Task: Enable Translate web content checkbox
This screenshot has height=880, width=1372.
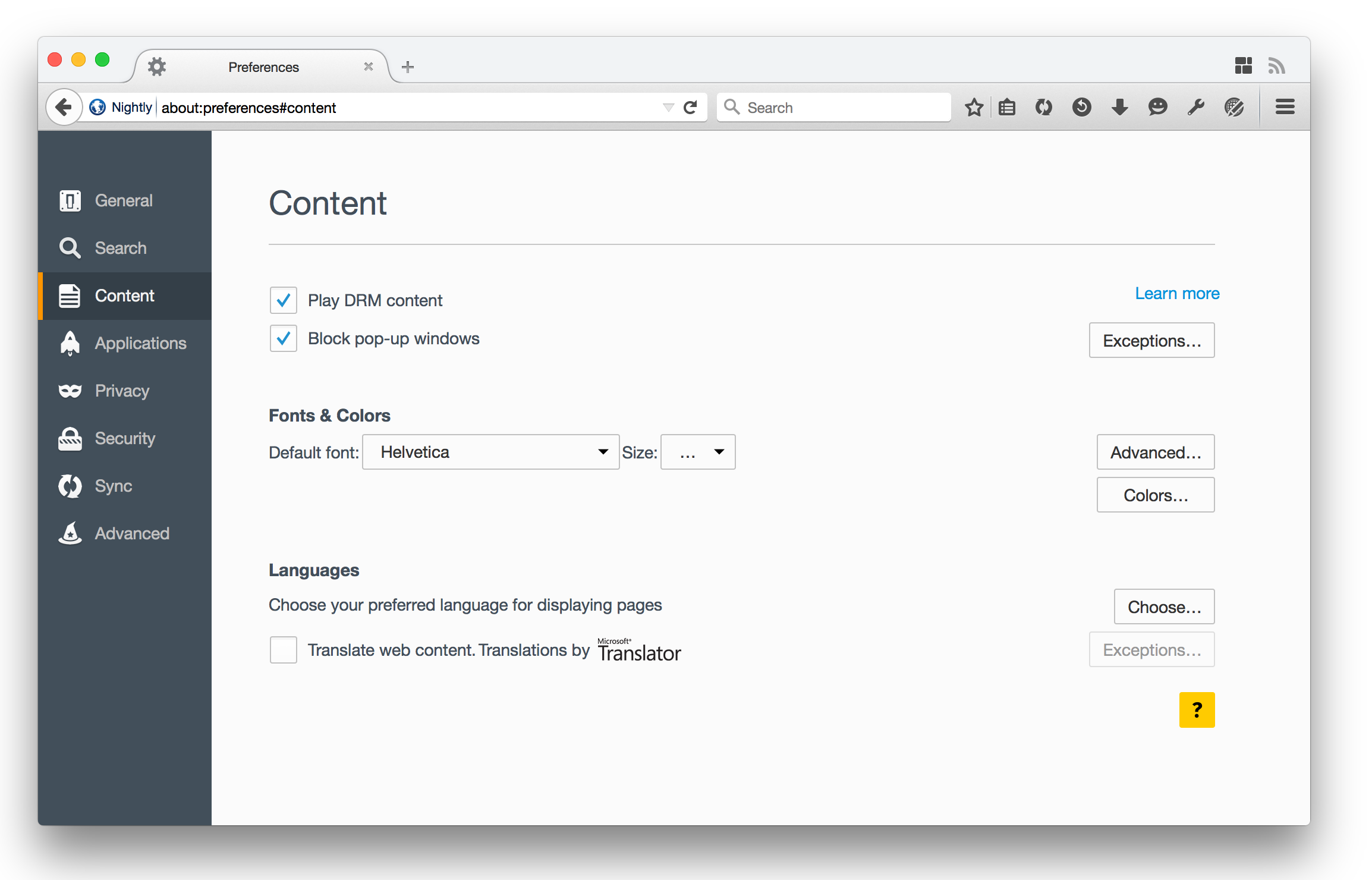Action: 284,650
